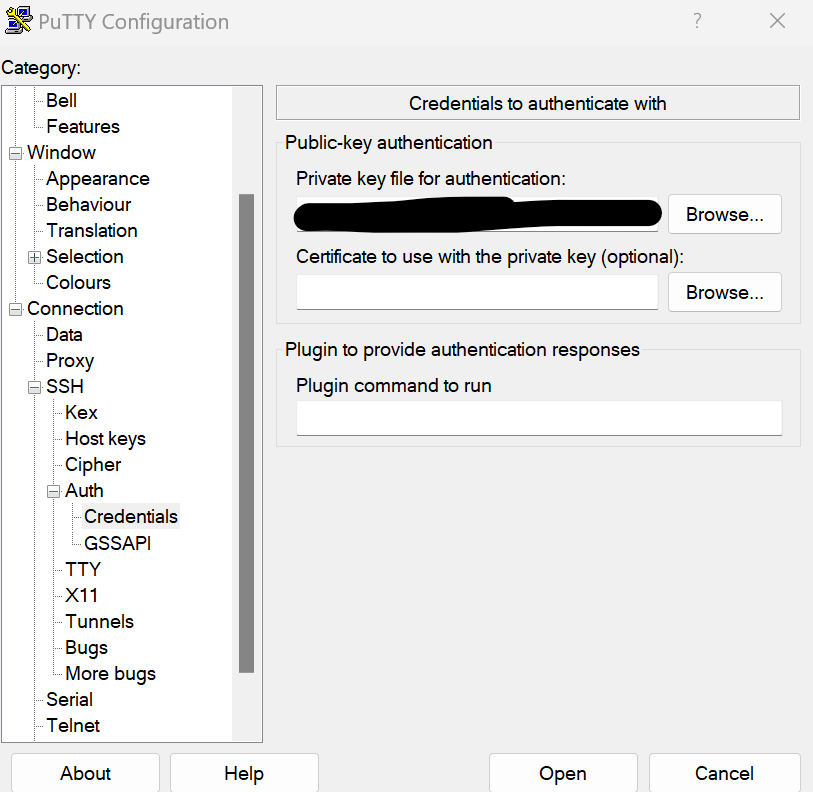Image resolution: width=813 pixels, height=792 pixels.
Task: Click the certificate file input field
Action: [x=477, y=292]
